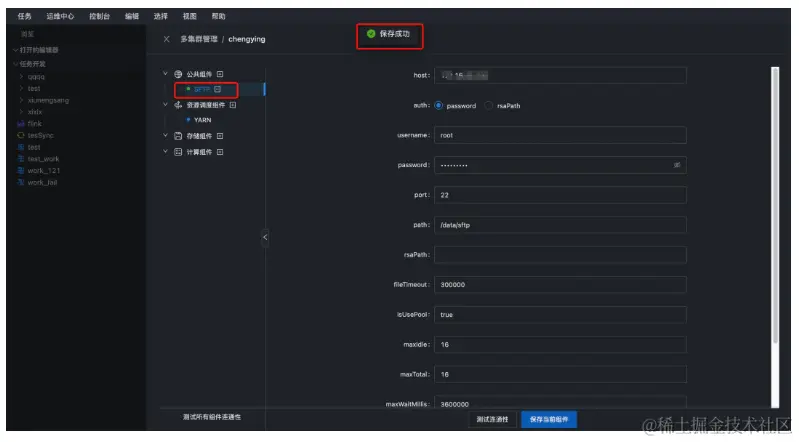This screenshot has width=799, height=442.
Task: Remove the SFTP component with its minus icon
Action: click(218, 89)
